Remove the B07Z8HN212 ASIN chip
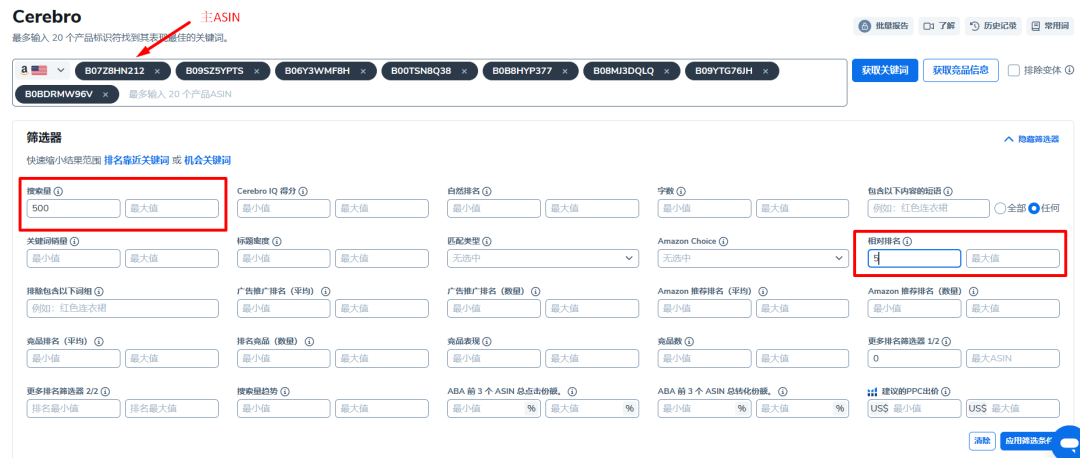The width and height of the screenshot is (1080, 458). click(157, 71)
